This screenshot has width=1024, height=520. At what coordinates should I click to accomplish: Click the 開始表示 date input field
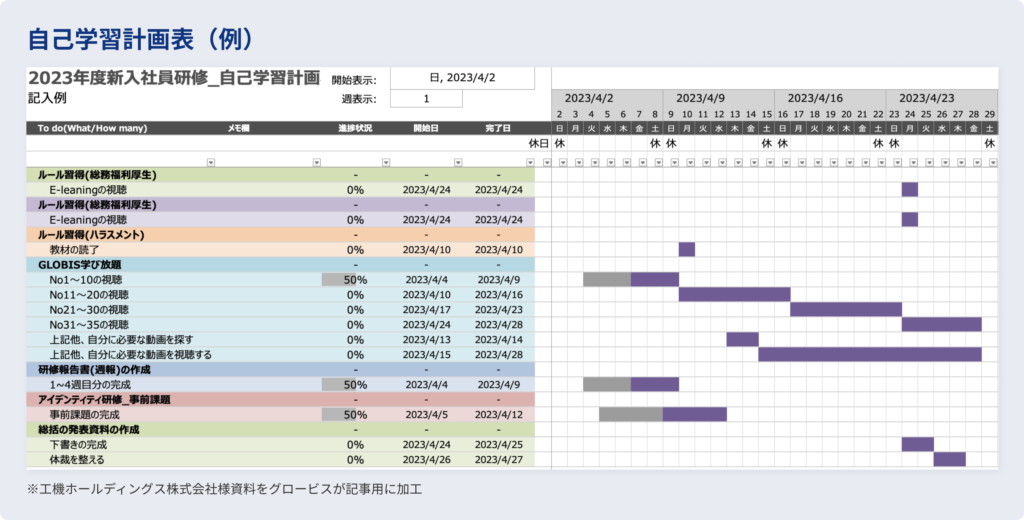coord(462,78)
